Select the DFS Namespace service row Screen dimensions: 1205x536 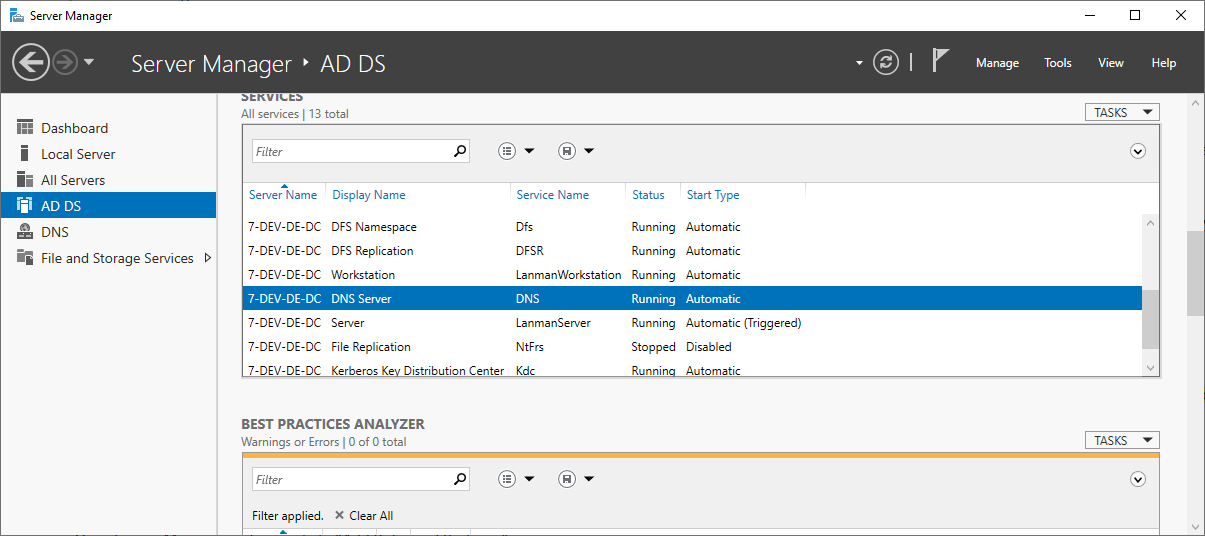[692, 227]
